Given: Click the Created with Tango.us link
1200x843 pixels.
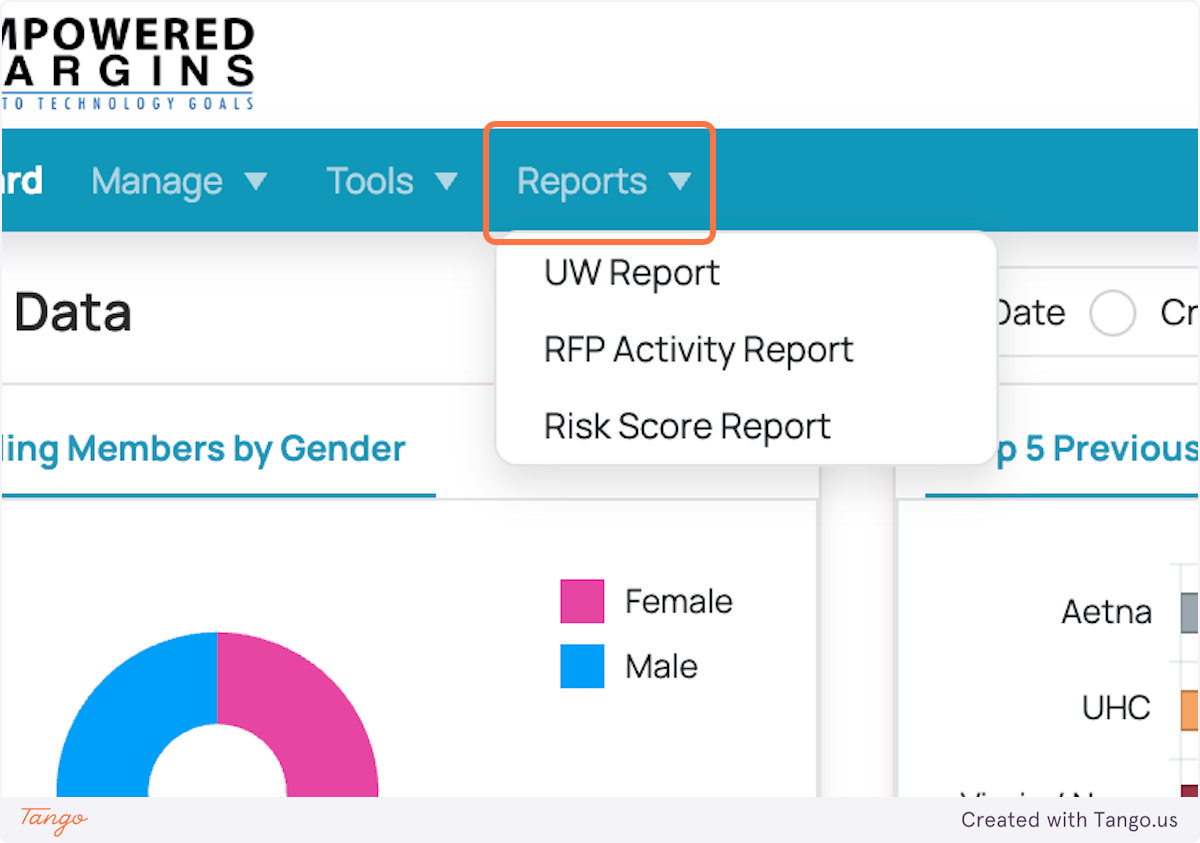Looking at the screenshot, I should [x=1069, y=820].
